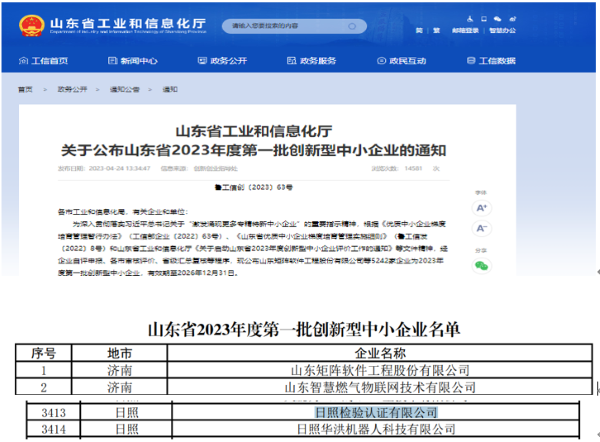
Task: Go to 通知 breadcrumb
Action: pos(170,89)
